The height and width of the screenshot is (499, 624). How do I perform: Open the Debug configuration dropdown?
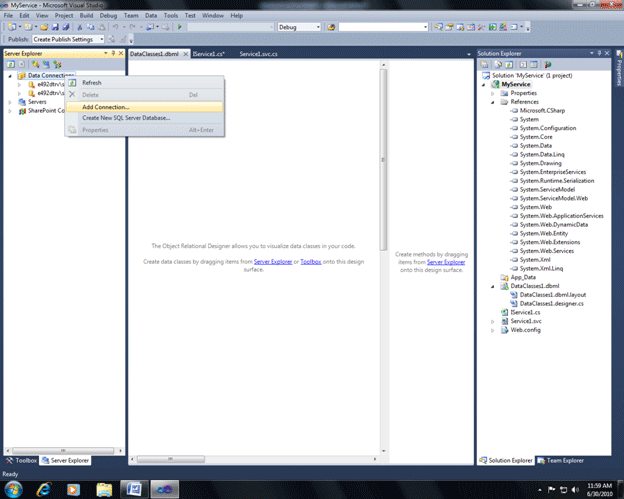pos(318,27)
